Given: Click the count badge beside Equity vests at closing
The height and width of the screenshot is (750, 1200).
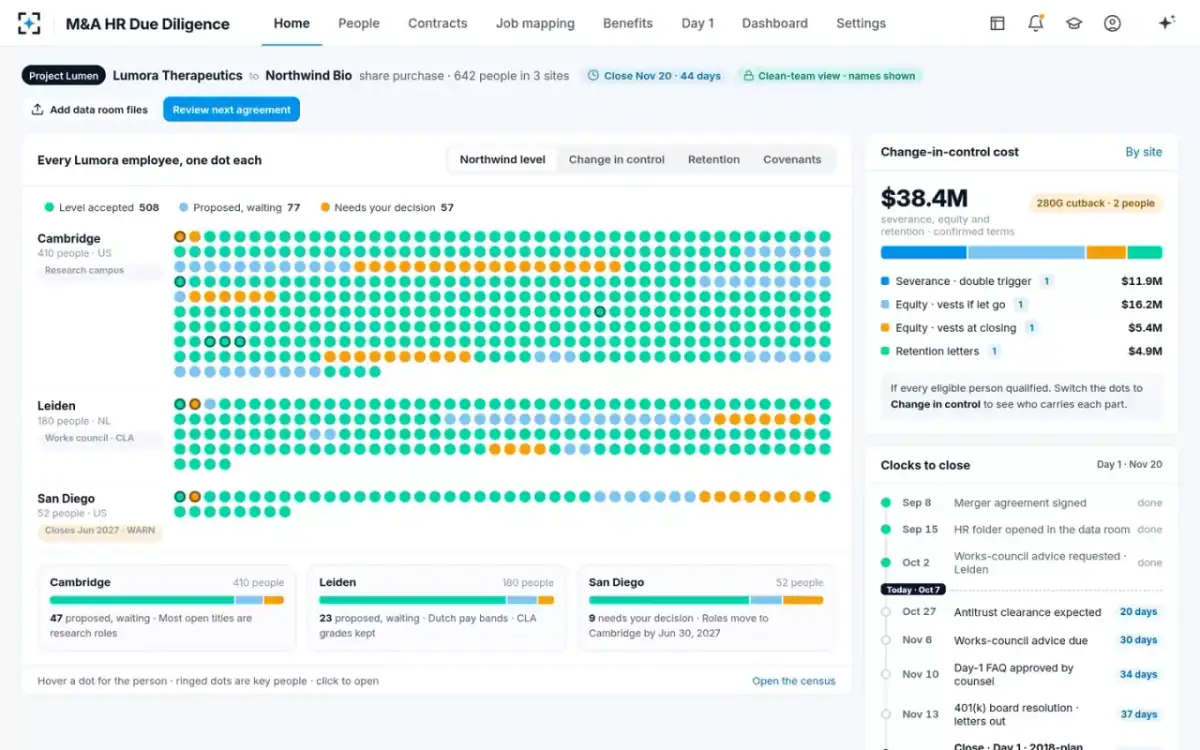Looking at the screenshot, I should (x=1031, y=328).
